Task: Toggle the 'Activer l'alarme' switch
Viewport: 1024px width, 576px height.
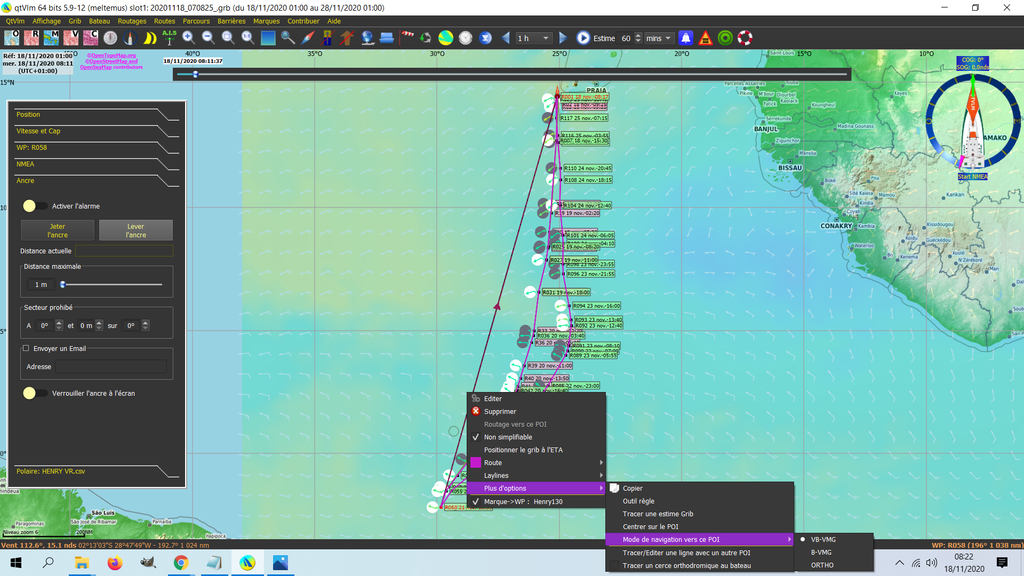Action: [35, 206]
